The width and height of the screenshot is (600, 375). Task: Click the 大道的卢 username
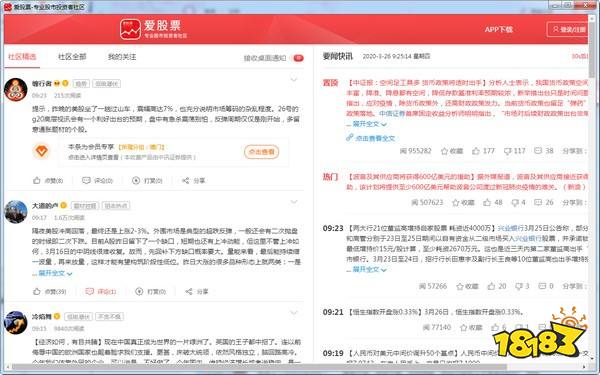tap(45, 205)
